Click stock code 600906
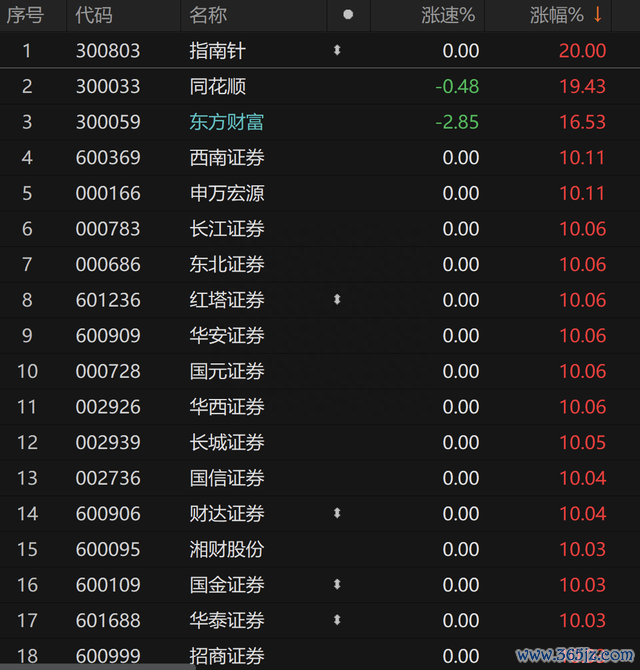The image size is (640, 670). [108, 514]
